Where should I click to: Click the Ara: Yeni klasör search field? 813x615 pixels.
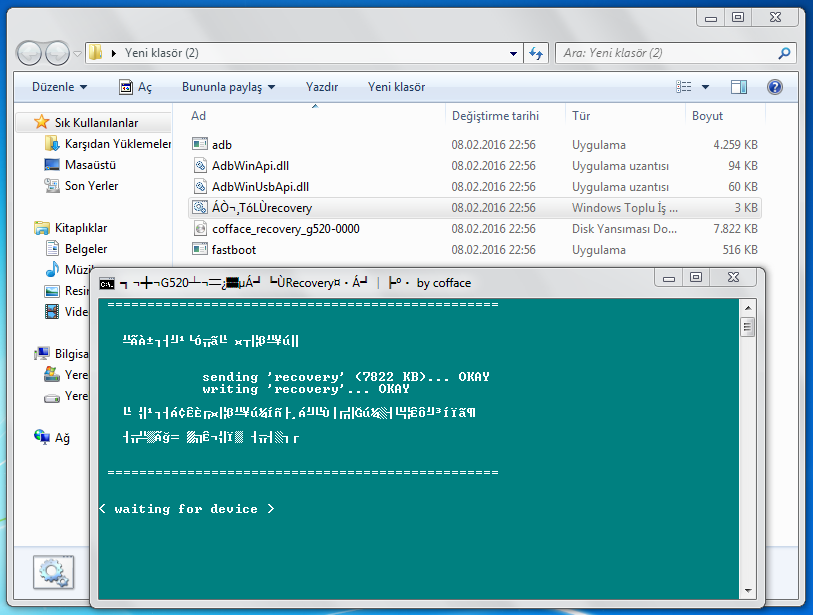click(x=669, y=53)
